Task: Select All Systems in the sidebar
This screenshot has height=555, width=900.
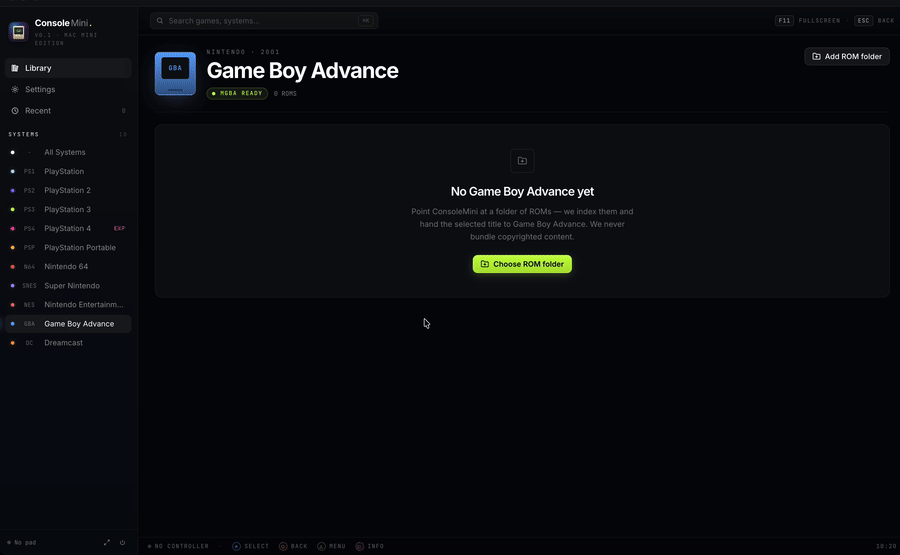Action: [x=68, y=152]
